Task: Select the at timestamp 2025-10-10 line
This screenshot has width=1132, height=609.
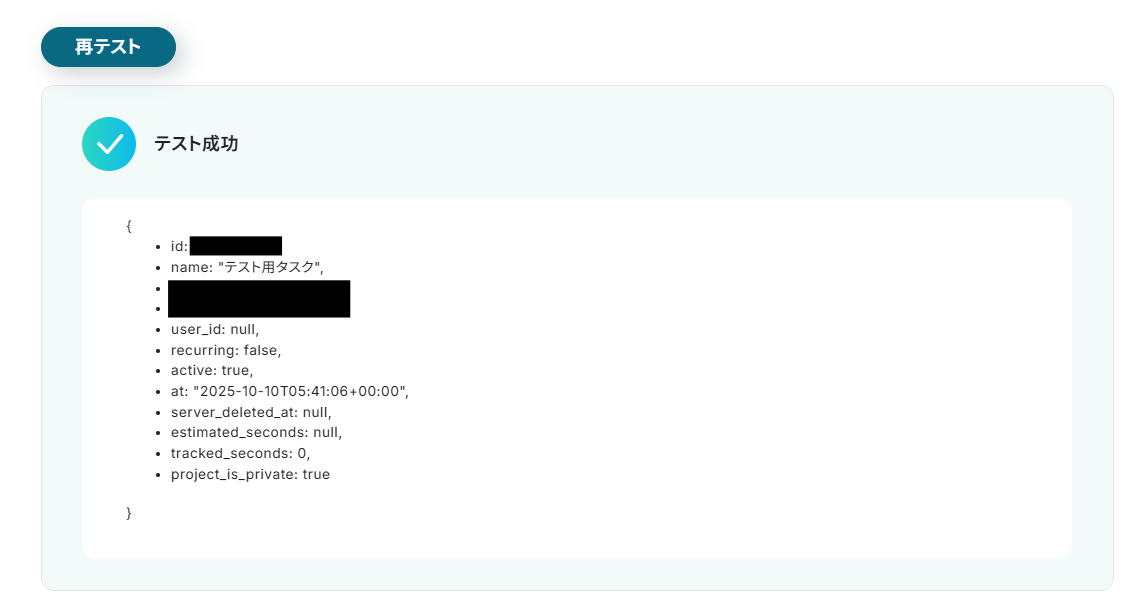Action: pyautogui.click(x=289, y=391)
